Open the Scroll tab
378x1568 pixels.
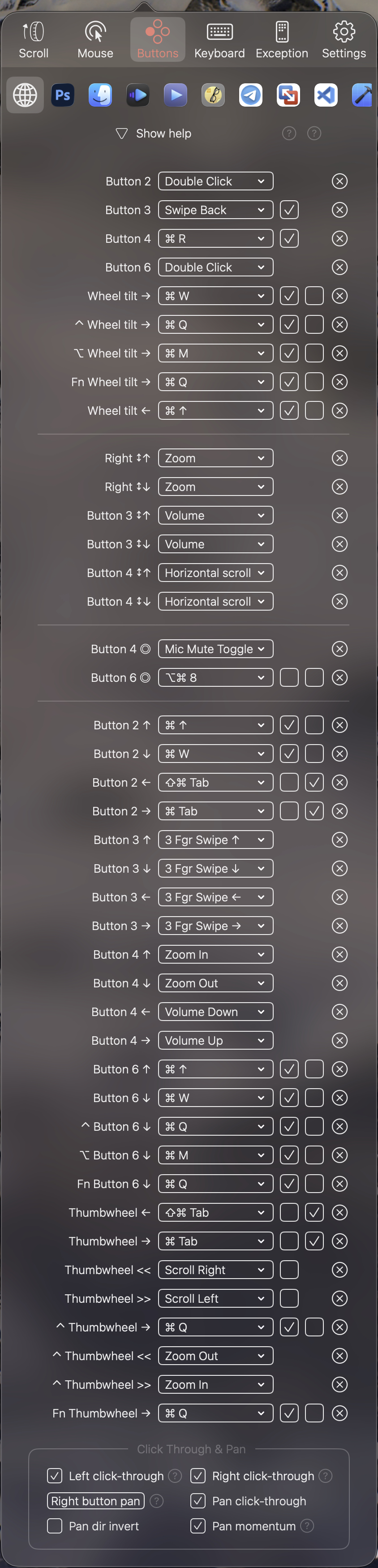click(34, 39)
